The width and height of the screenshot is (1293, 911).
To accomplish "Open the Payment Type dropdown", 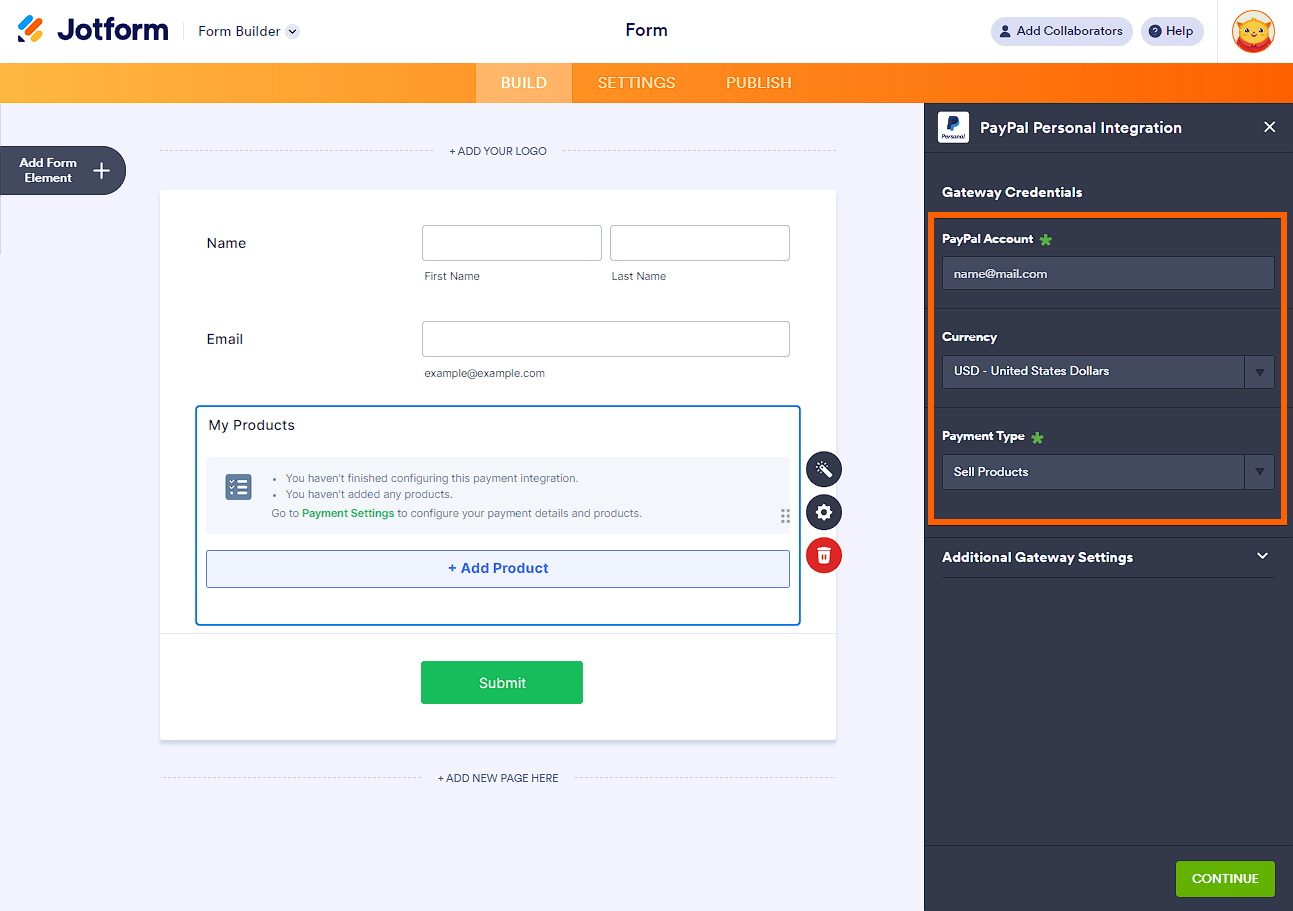I will (x=1108, y=472).
